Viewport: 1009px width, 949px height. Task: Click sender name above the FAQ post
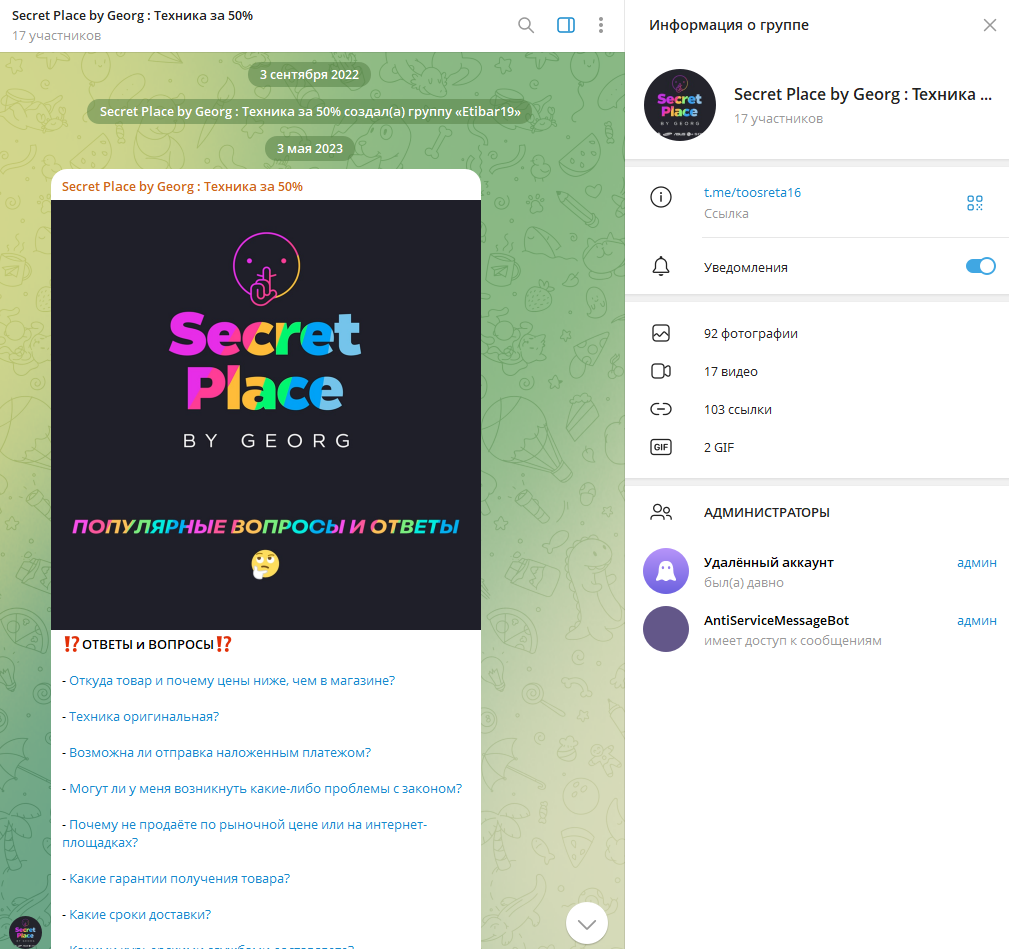(182, 187)
